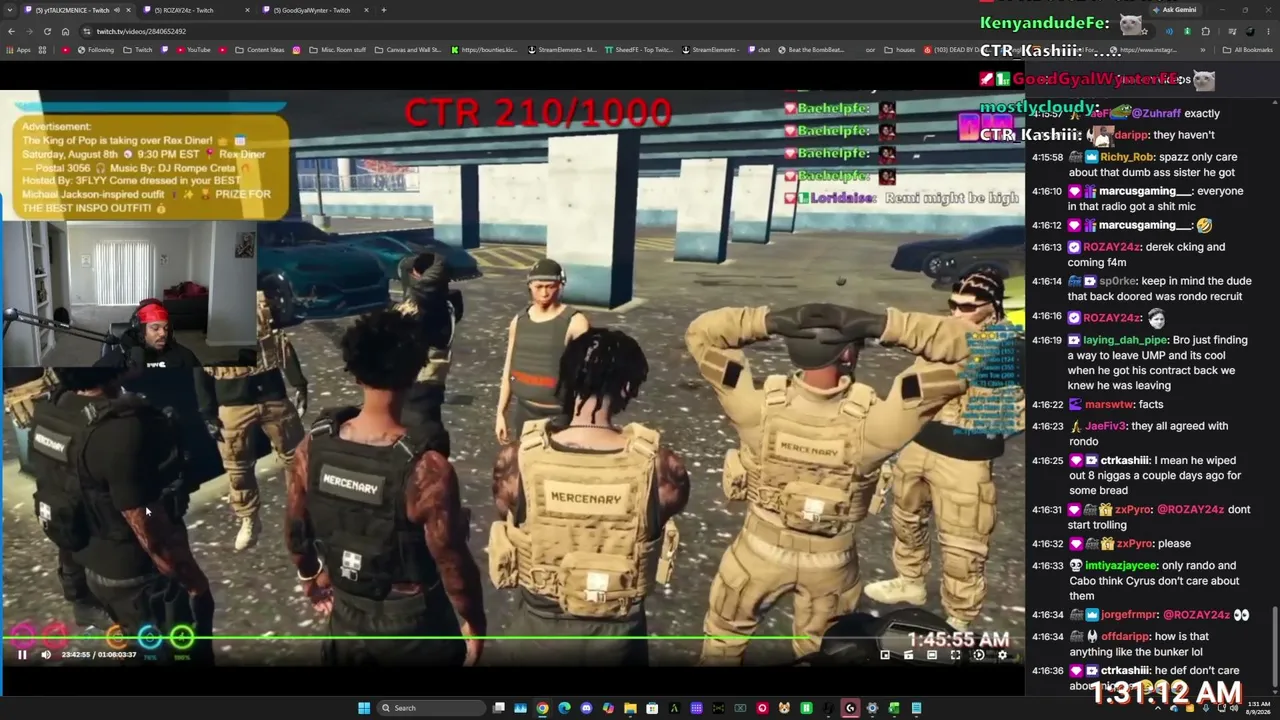Open the video player settings gear

pyautogui.click(x=1002, y=655)
